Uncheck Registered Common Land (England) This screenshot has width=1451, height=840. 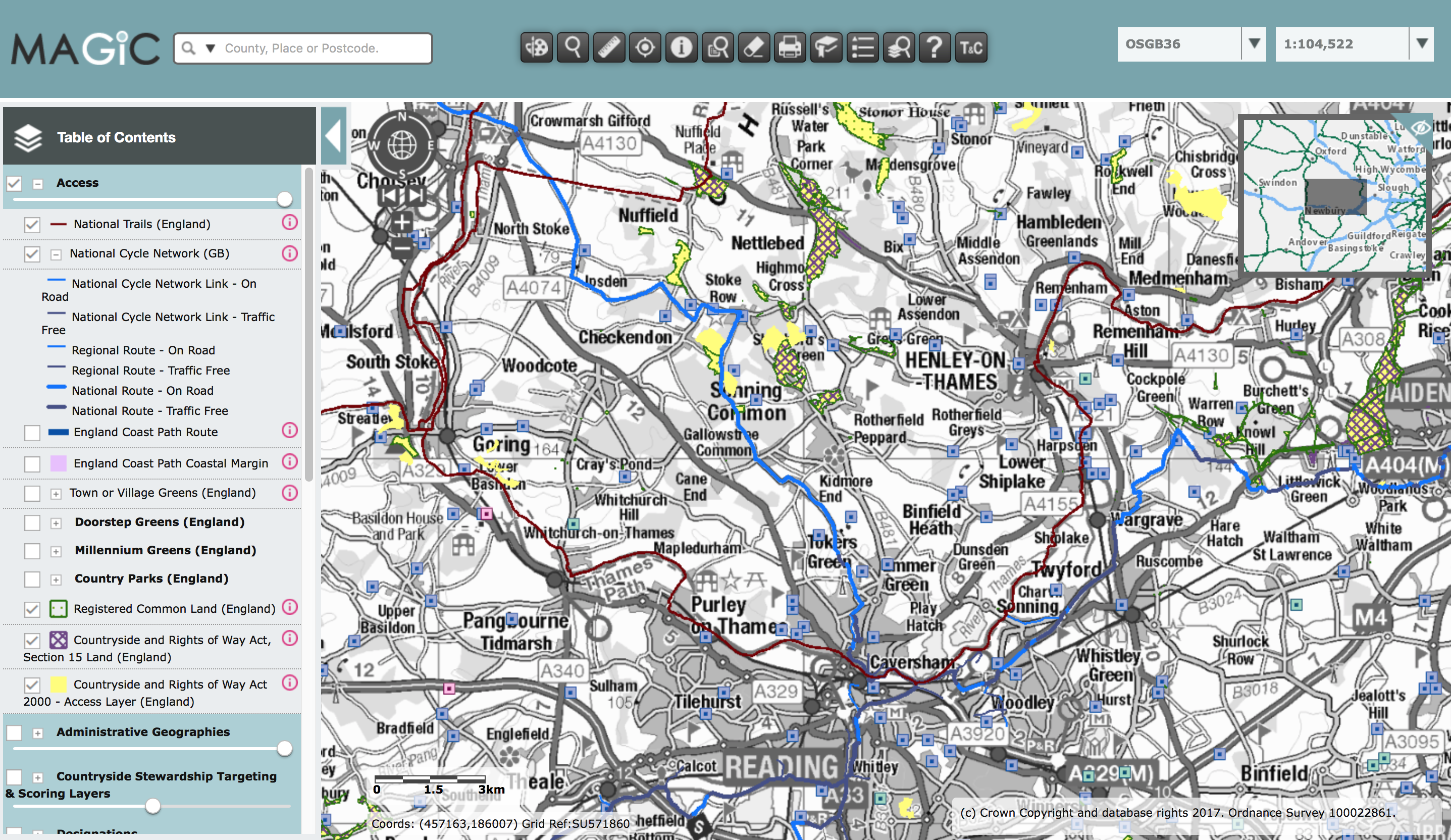[x=32, y=609]
